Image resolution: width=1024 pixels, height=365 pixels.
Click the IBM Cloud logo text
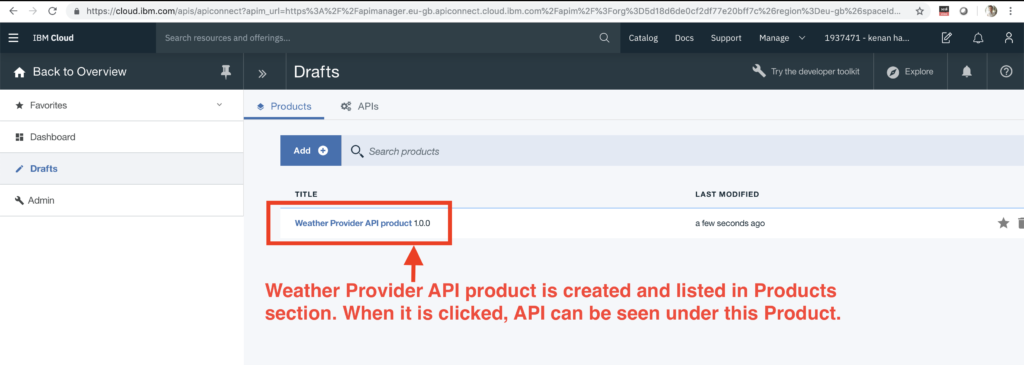53,38
